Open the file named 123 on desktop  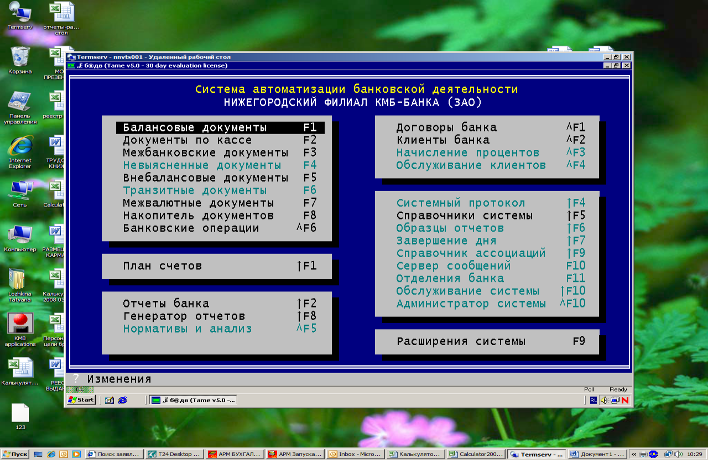[x=19, y=412]
